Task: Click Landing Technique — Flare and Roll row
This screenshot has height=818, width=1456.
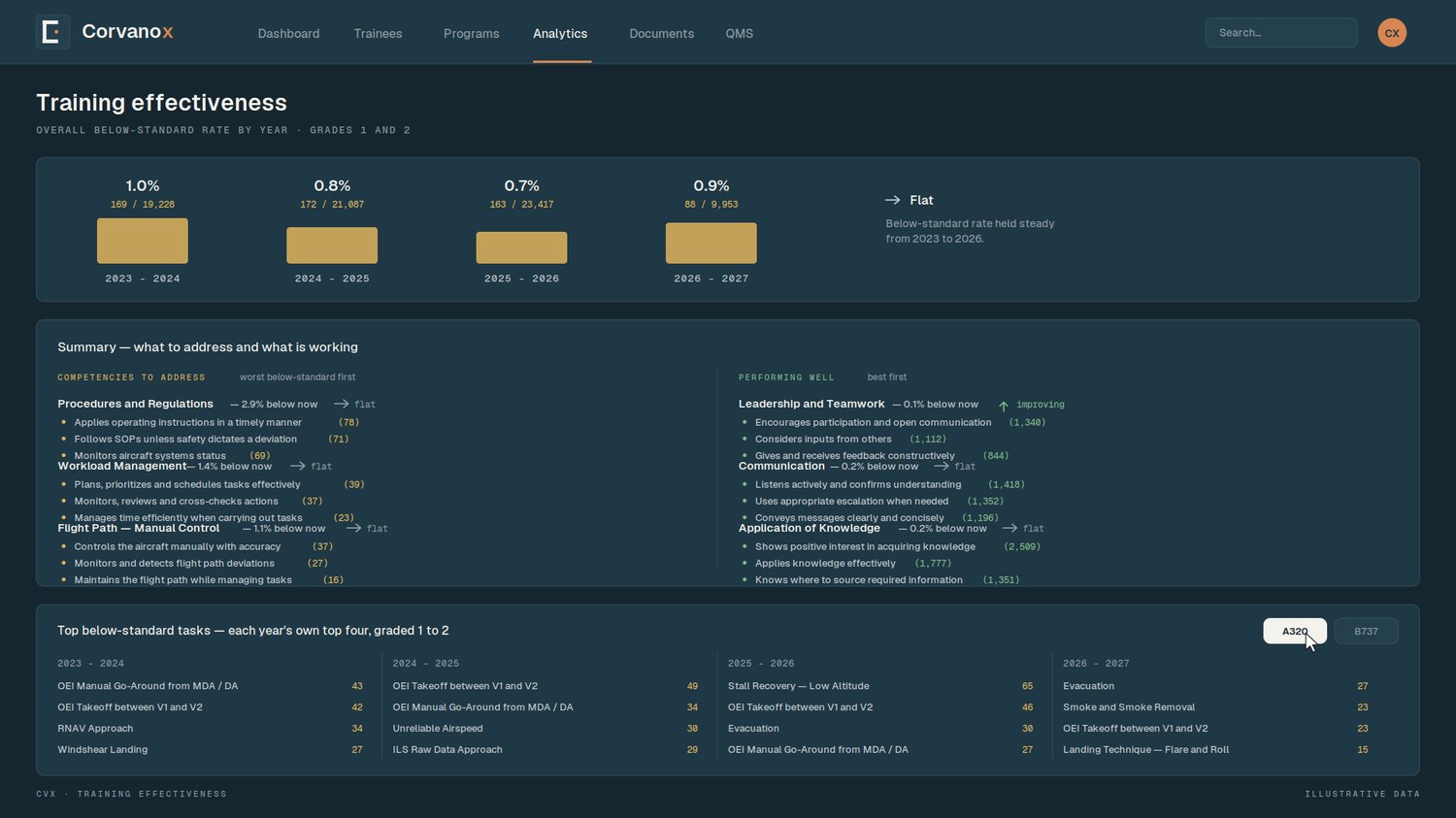Action: [1215, 750]
